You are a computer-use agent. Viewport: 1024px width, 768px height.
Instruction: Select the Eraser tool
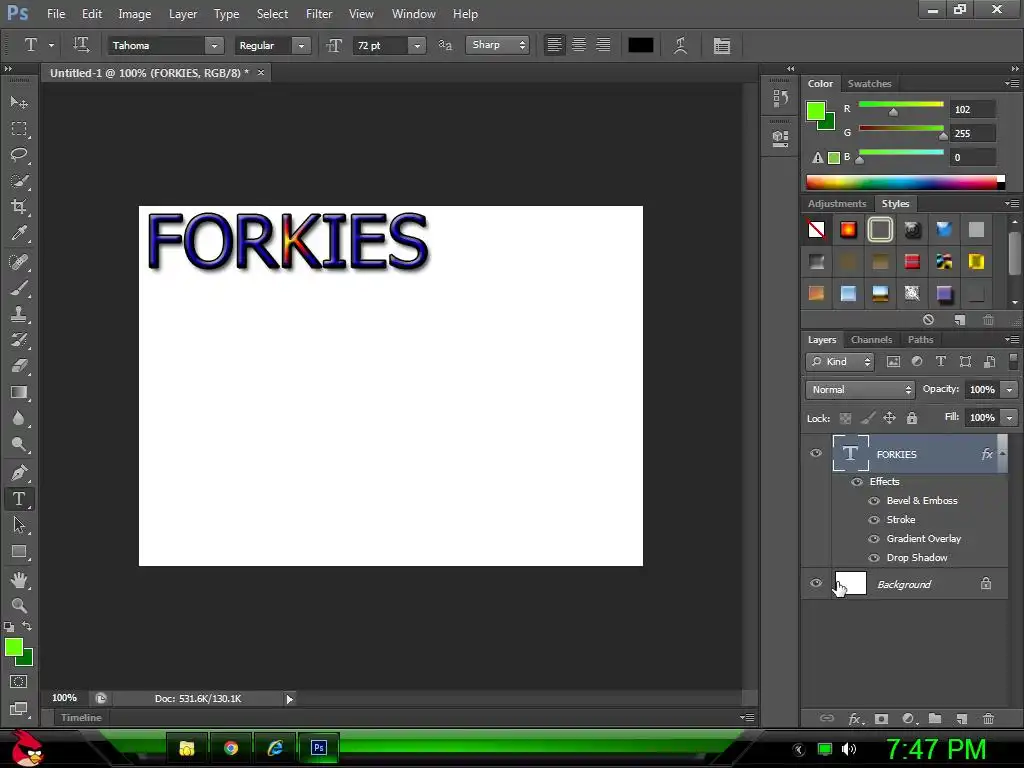(x=19, y=366)
